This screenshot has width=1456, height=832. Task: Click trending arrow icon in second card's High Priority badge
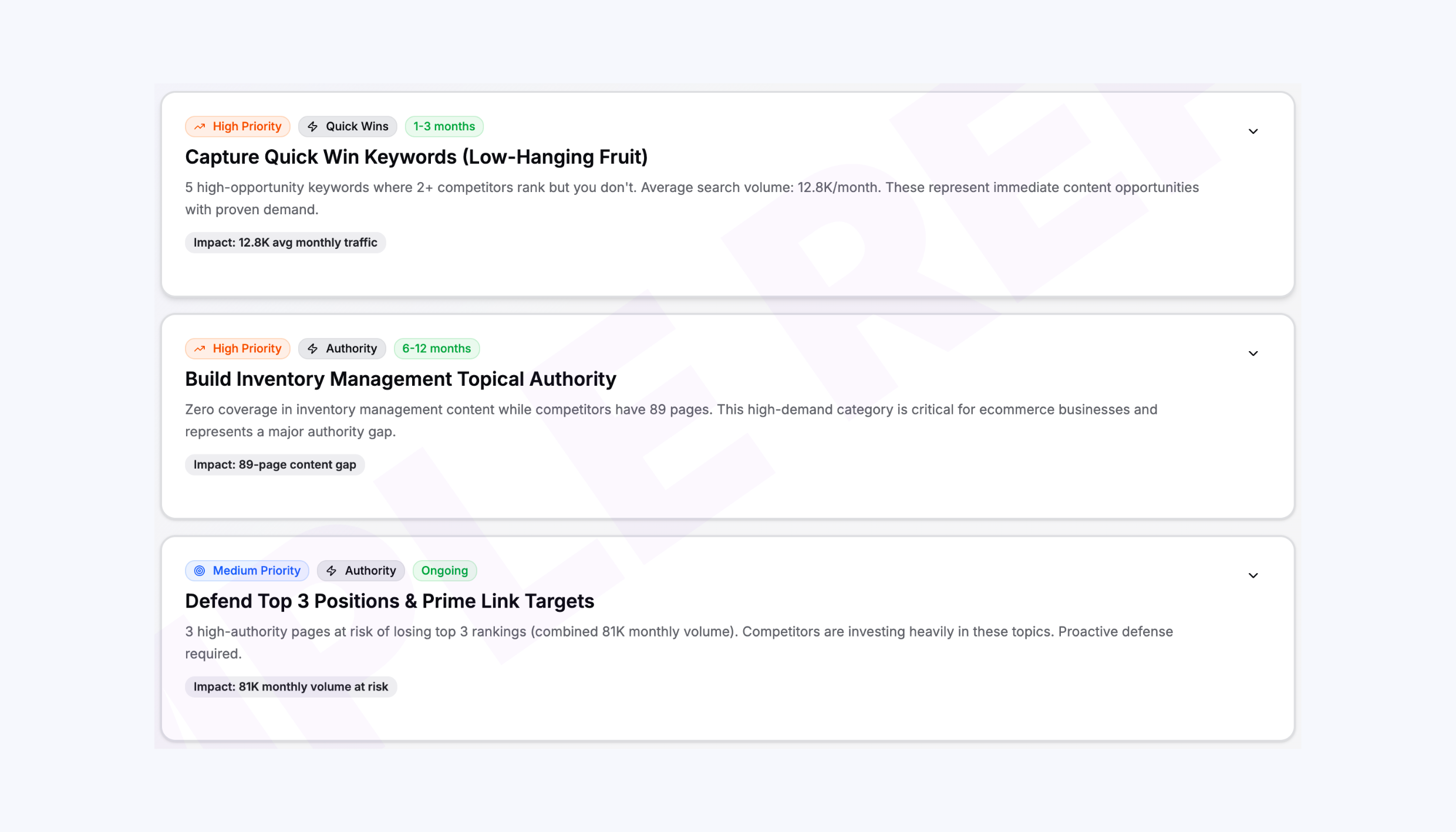coord(200,349)
